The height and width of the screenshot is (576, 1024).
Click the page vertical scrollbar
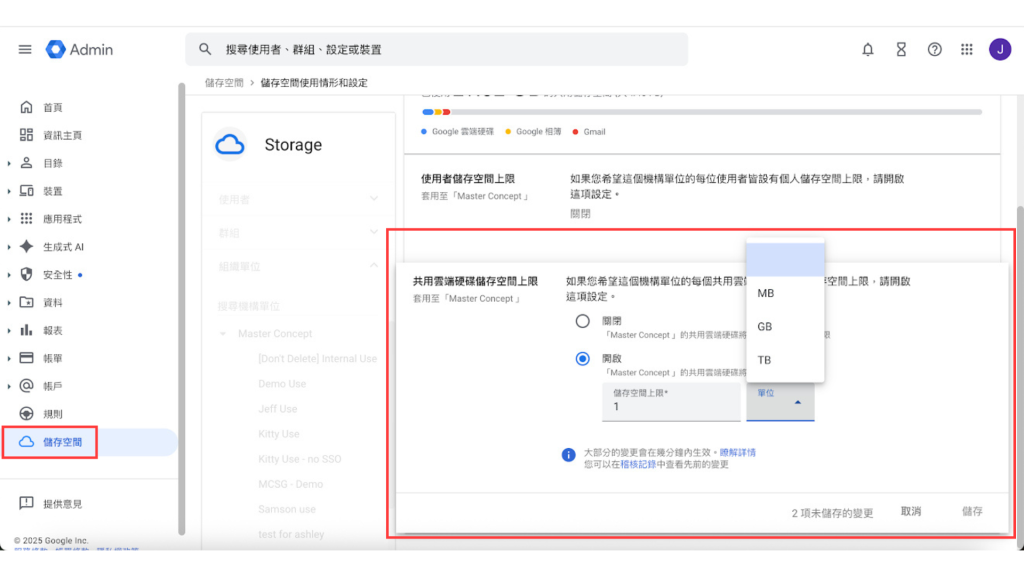coord(1020,377)
